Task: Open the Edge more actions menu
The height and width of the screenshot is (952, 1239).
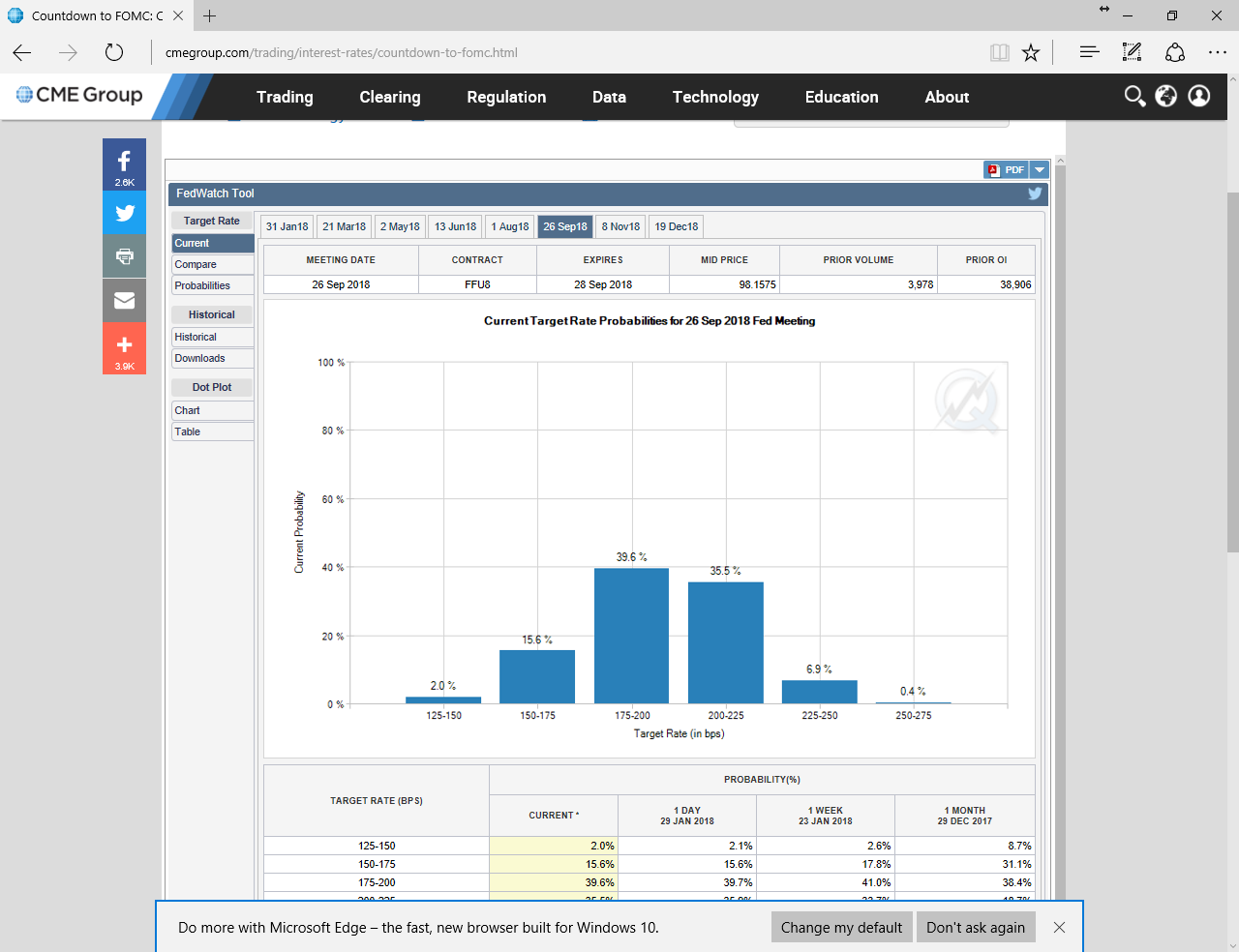Action: [x=1217, y=53]
